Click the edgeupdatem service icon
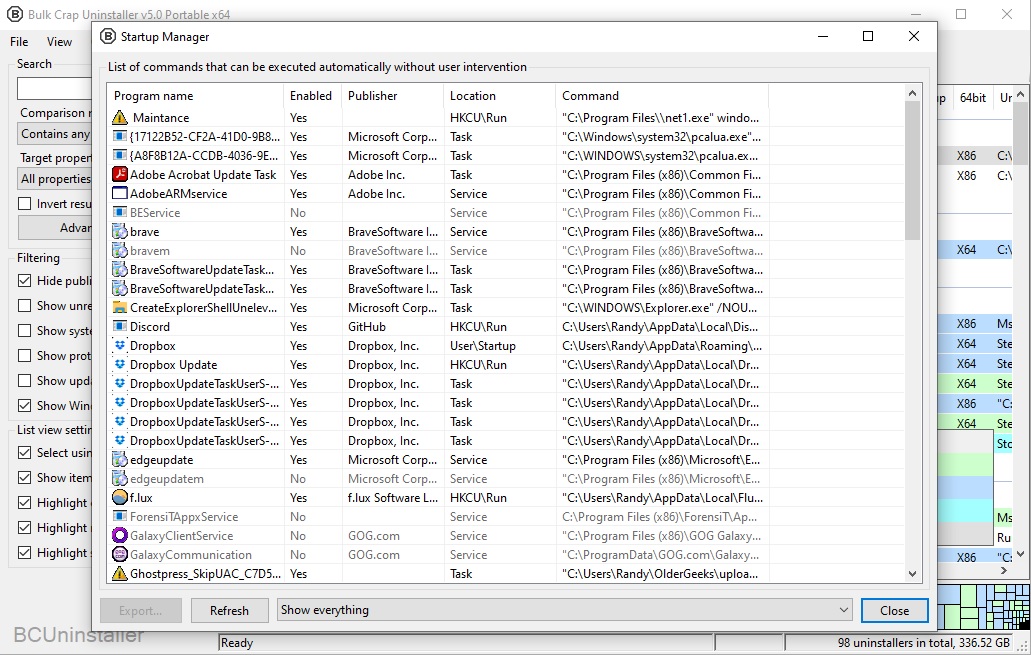 click(120, 479)
